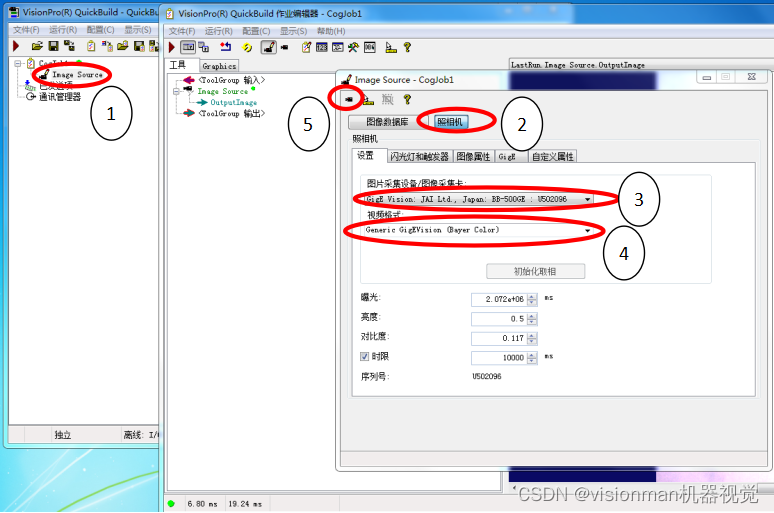
Task: Open help question mark in editor toolbar
Action: (407, 47)
